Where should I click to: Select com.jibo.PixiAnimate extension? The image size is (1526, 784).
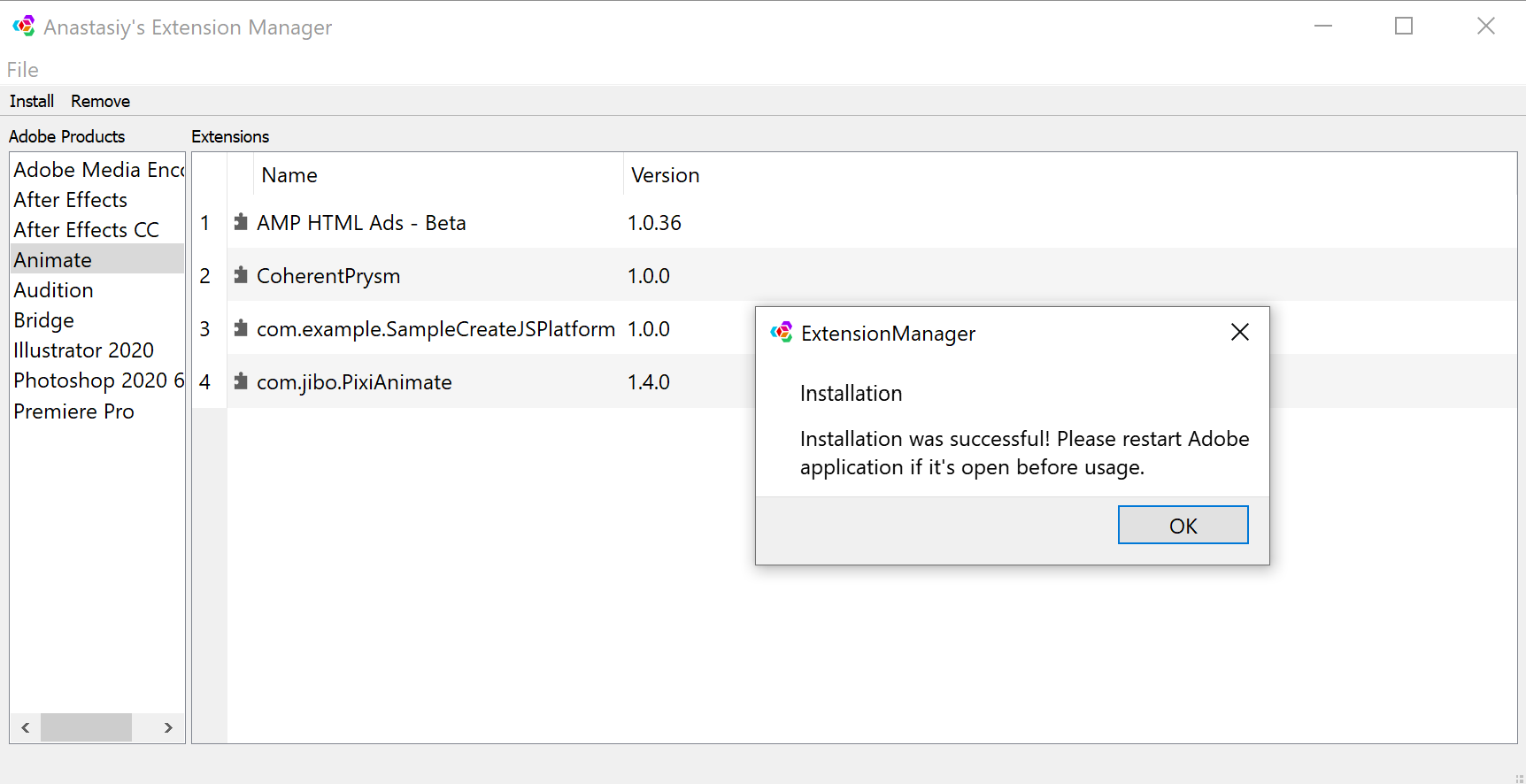pyautogui.click(x=354, y=381)
